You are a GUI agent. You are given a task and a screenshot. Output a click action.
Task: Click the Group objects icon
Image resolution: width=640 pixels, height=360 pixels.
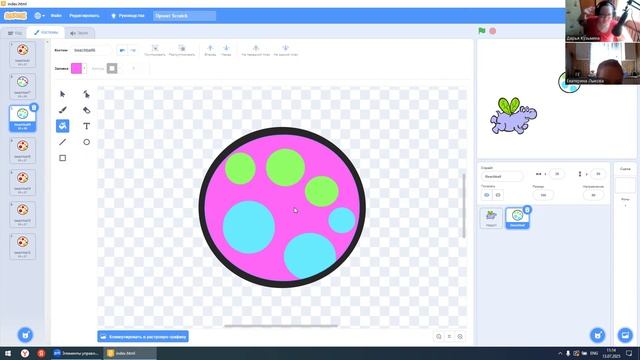[x=155, y=50]
